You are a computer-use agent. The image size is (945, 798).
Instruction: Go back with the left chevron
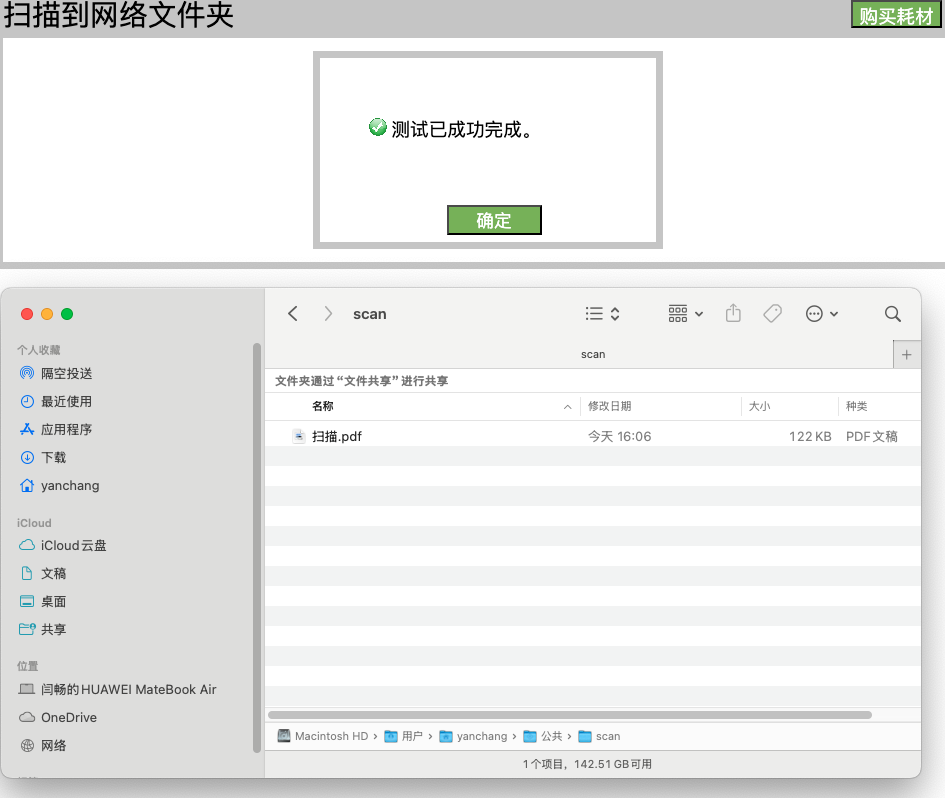[293, 314]
